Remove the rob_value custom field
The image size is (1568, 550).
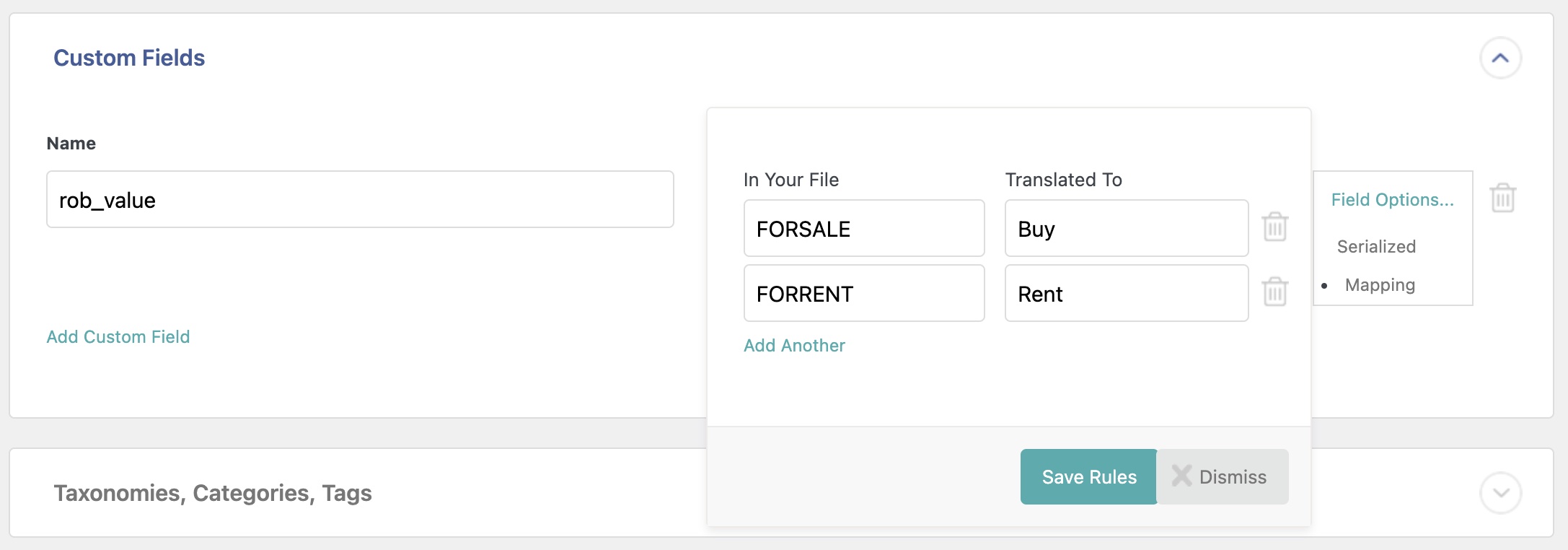tap(1502, 198)
